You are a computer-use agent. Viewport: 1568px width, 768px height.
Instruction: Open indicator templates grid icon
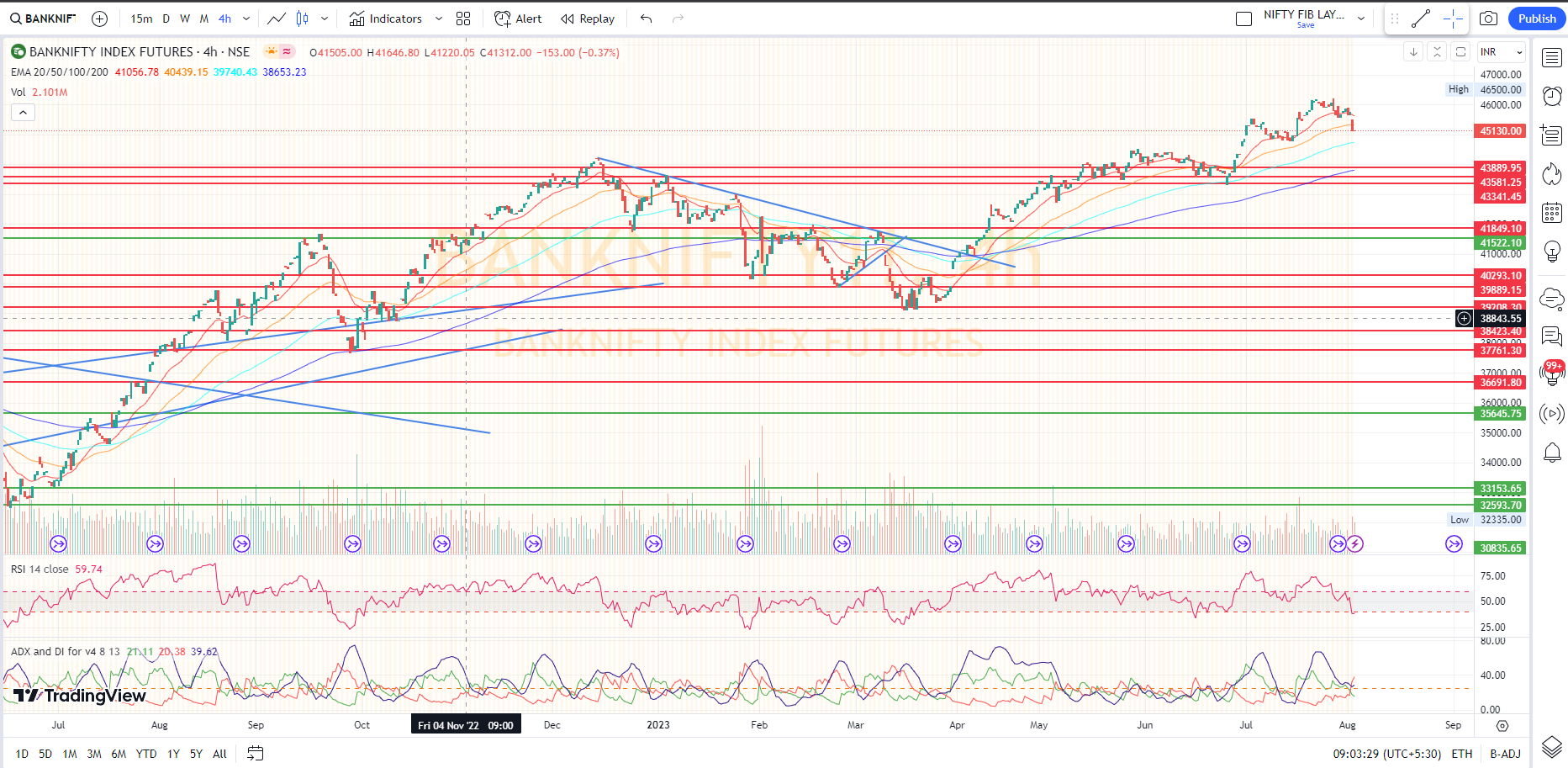coord(463,19)
